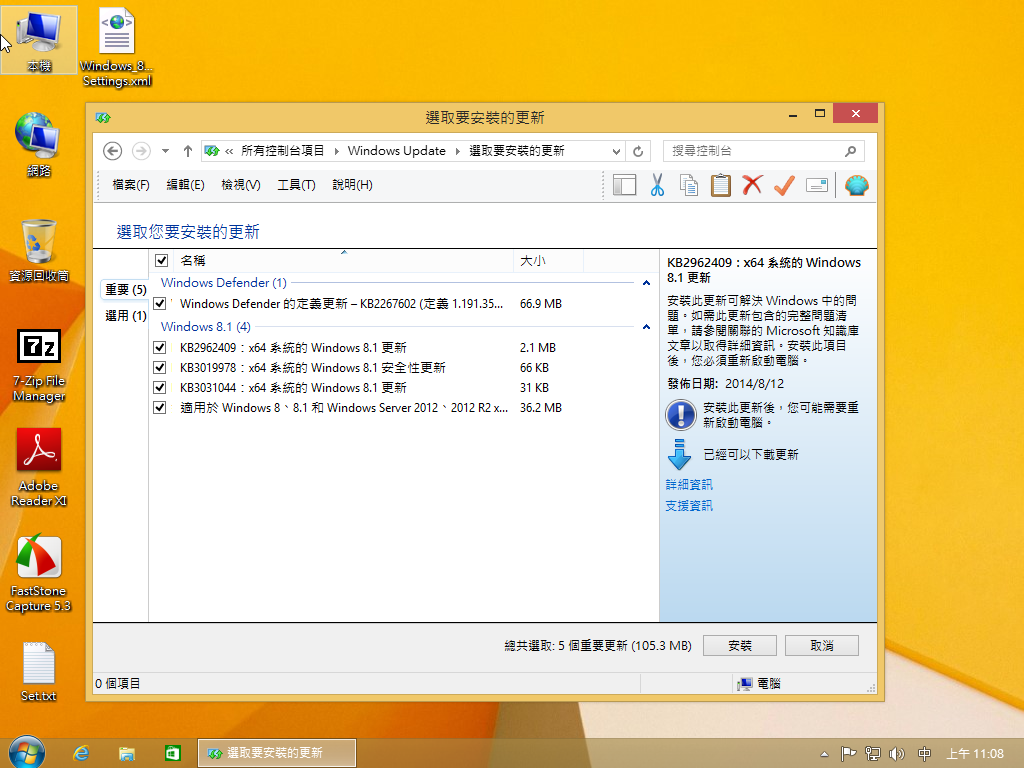Select the Windows_8 Settings.xml desktop file
This screenshot has width=1024, height=768.
[117, 48]
